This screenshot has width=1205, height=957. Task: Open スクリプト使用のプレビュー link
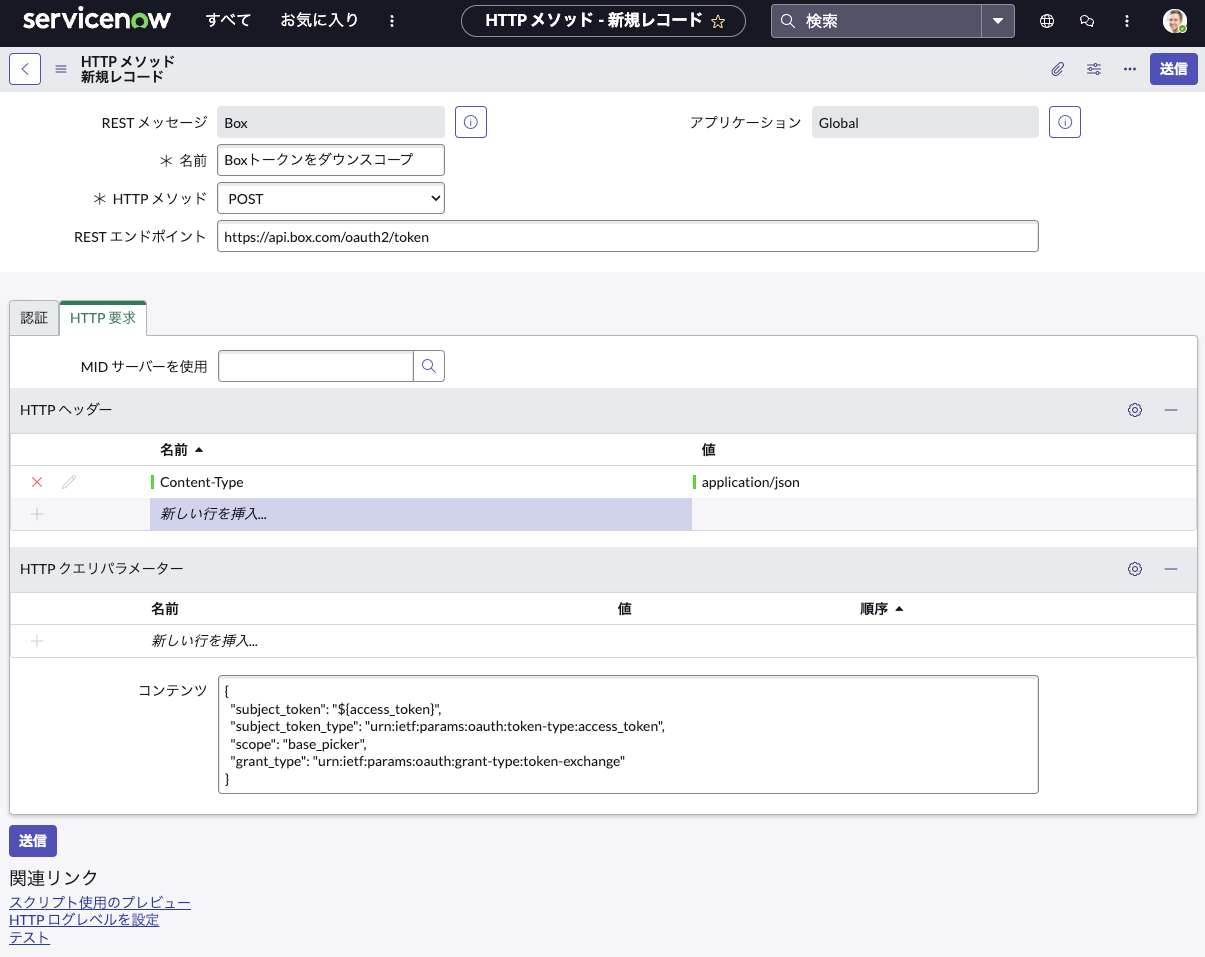pyautogui.click(x=100, y=903)
